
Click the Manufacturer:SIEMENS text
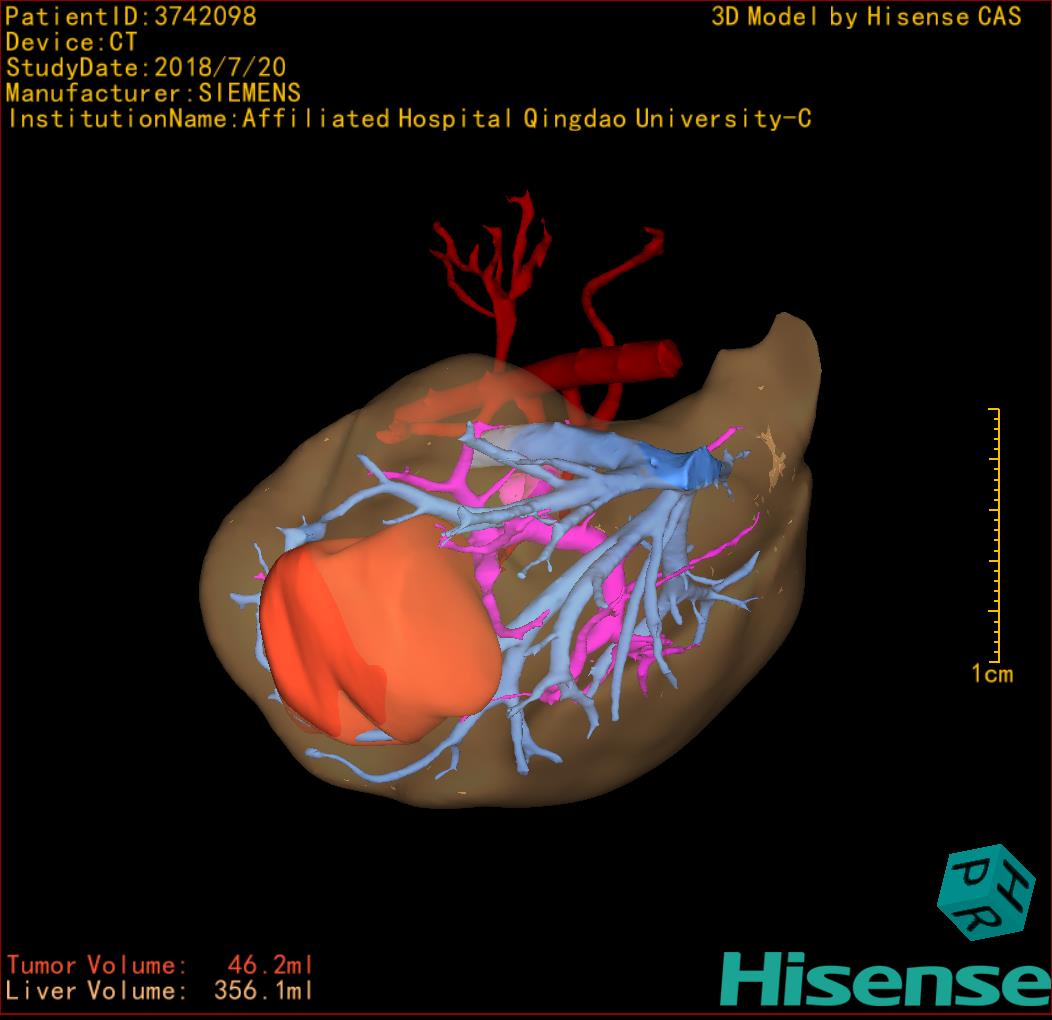pyautogui.click(x=154, y=93)
